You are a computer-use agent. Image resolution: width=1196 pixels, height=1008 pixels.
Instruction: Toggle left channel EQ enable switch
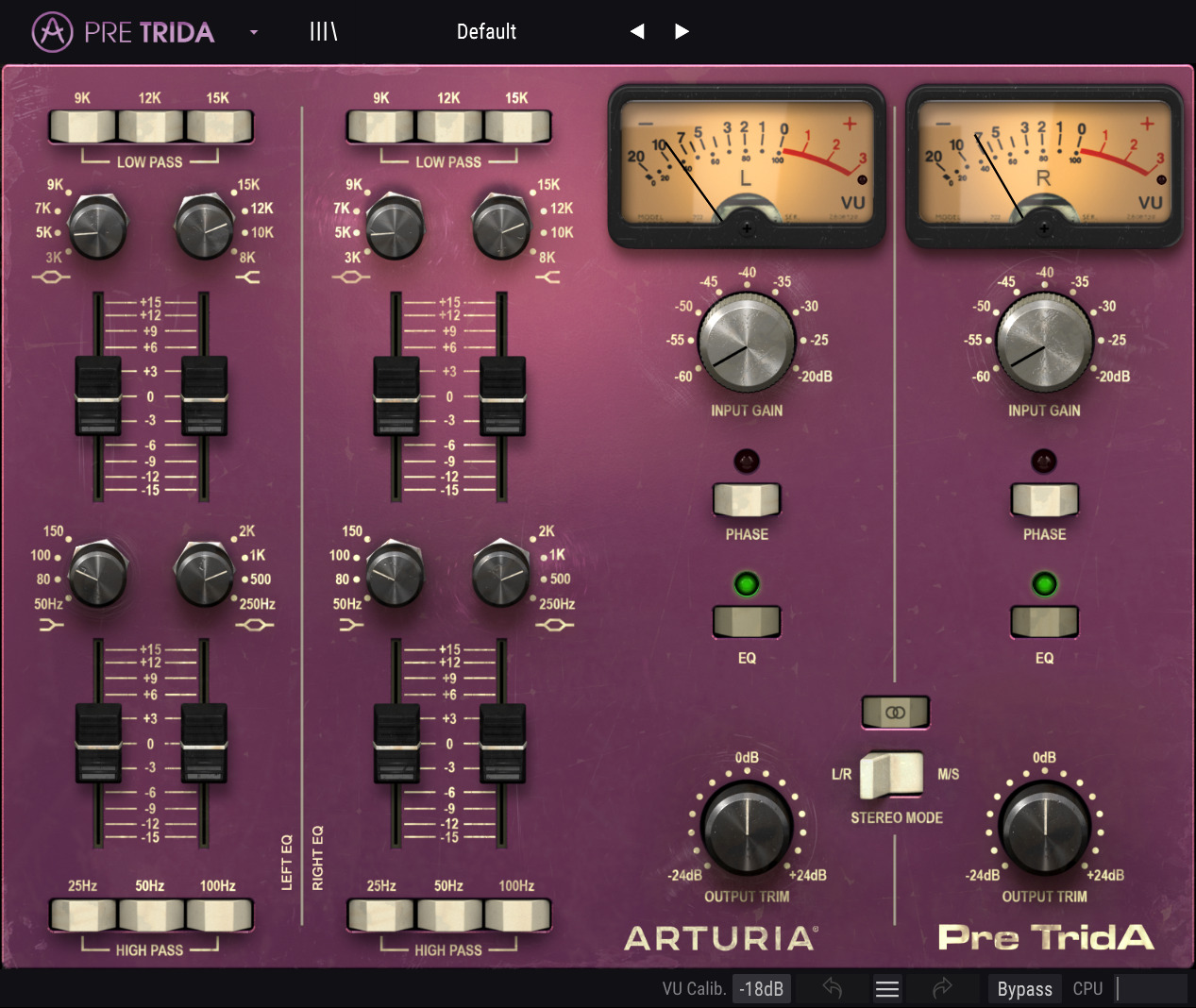(x=747, y=622)
